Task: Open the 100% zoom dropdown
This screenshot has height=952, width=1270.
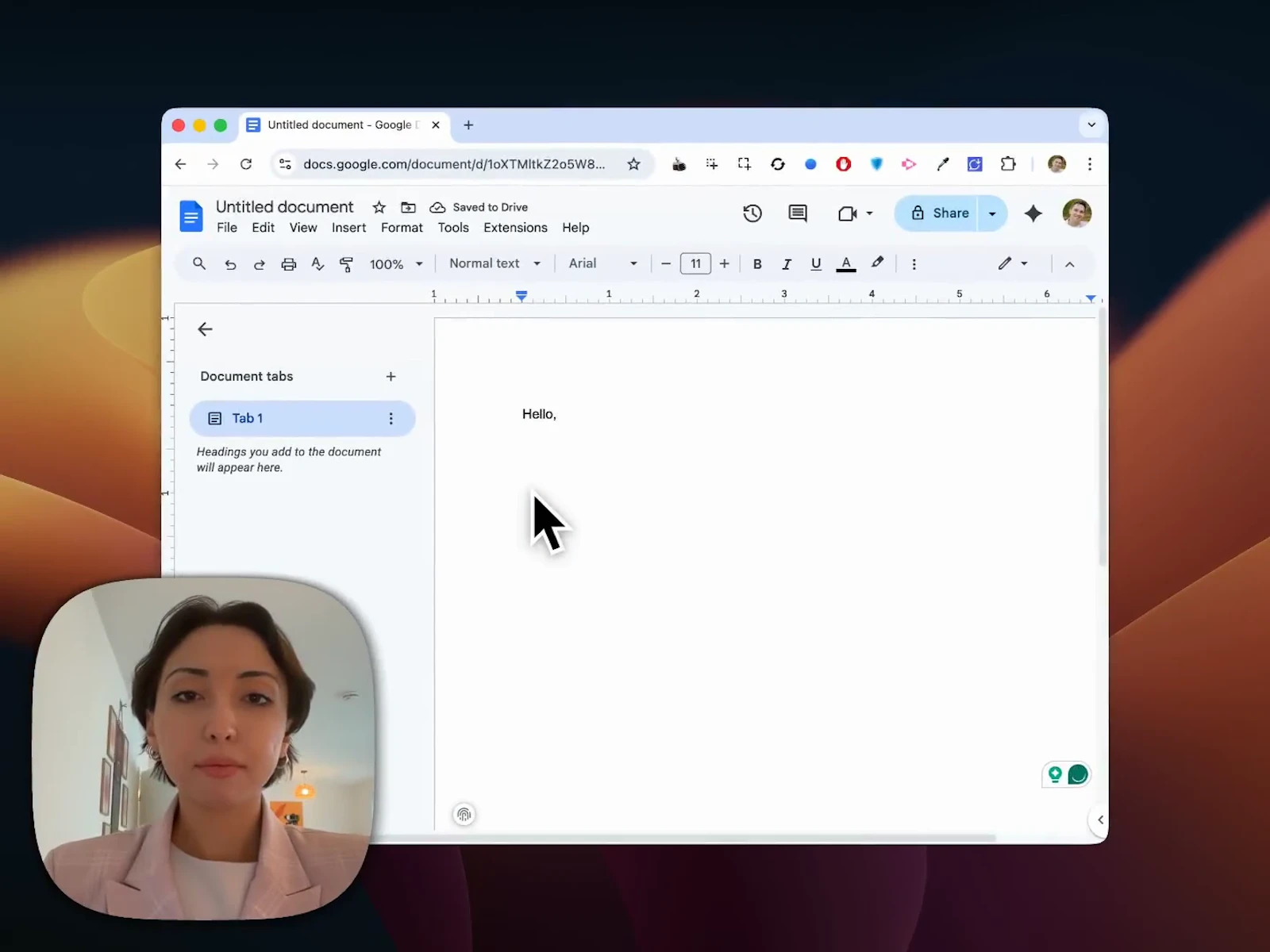Action: coord(396,264)
